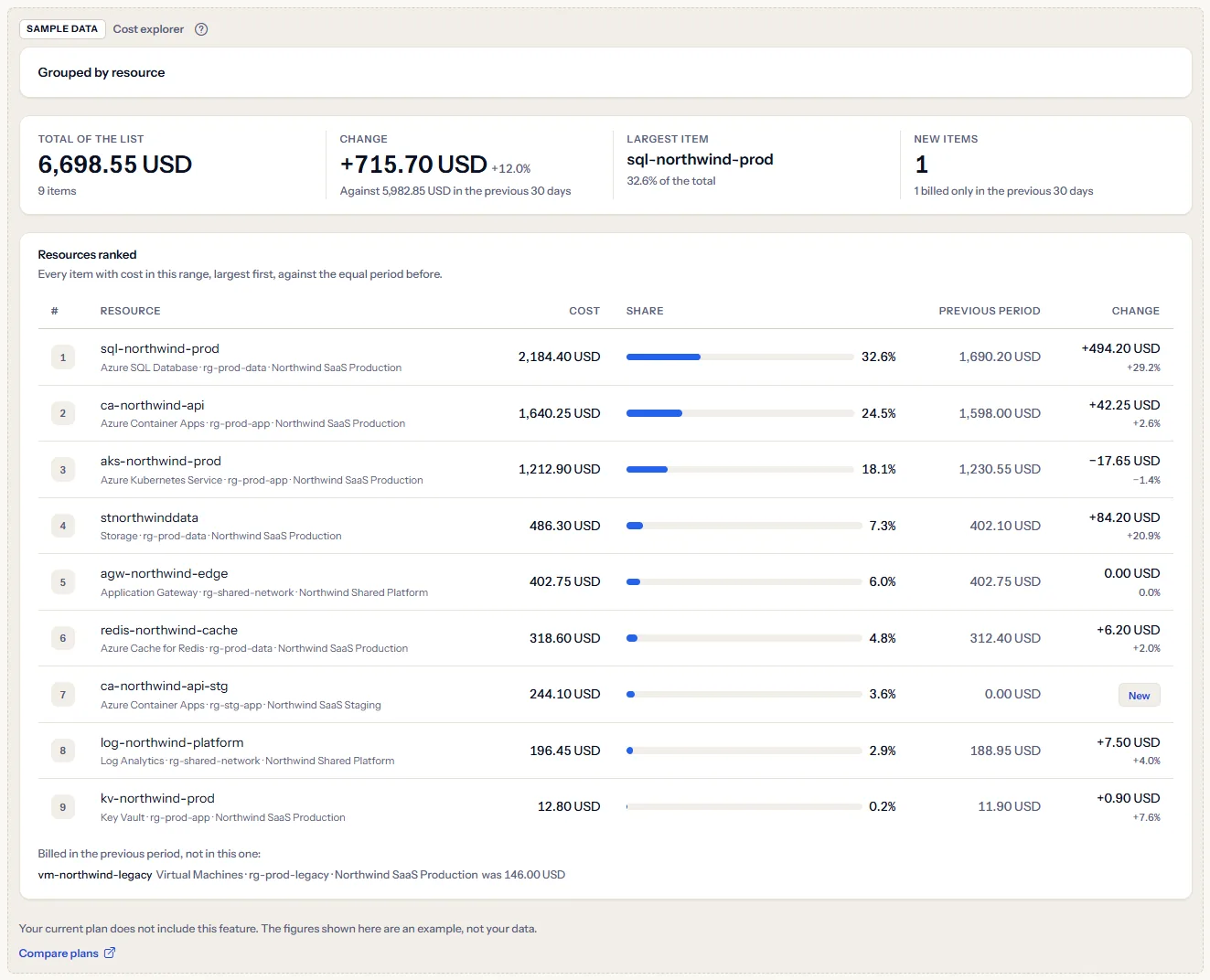Click the 32.6% share value

click(x=879, y=357)
